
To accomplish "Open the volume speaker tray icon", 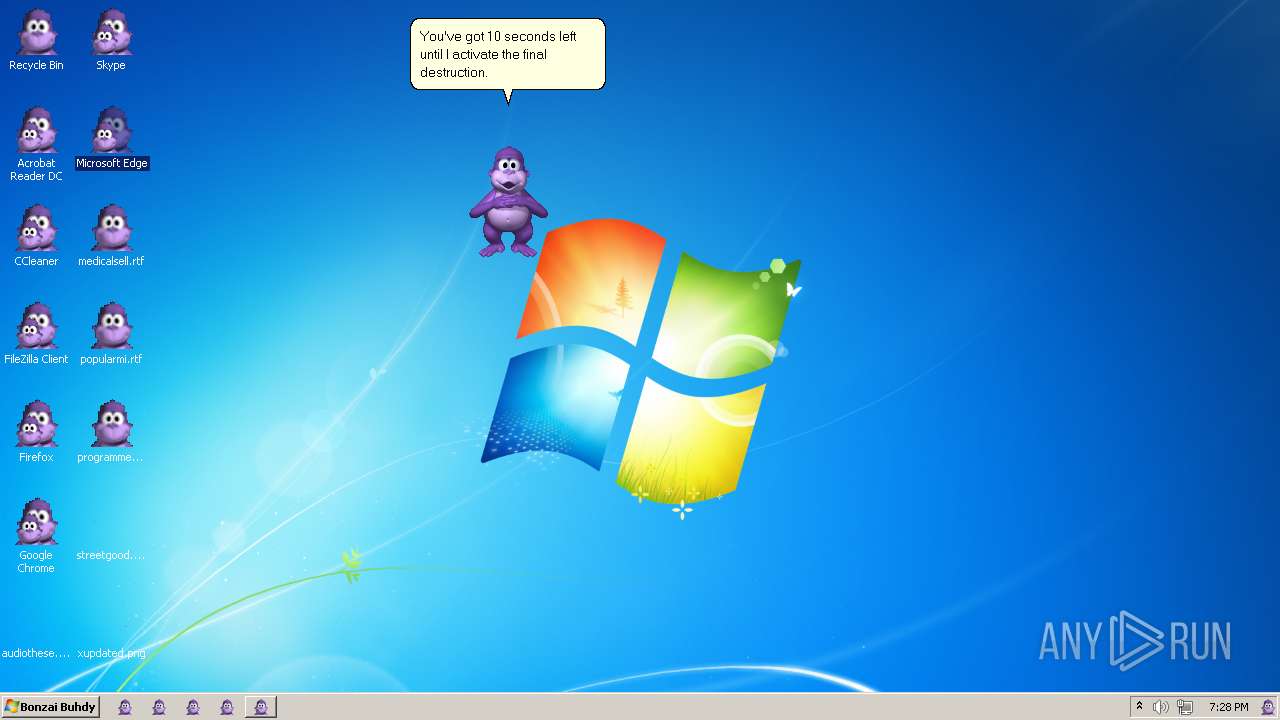I will (x=1161, y=707).
